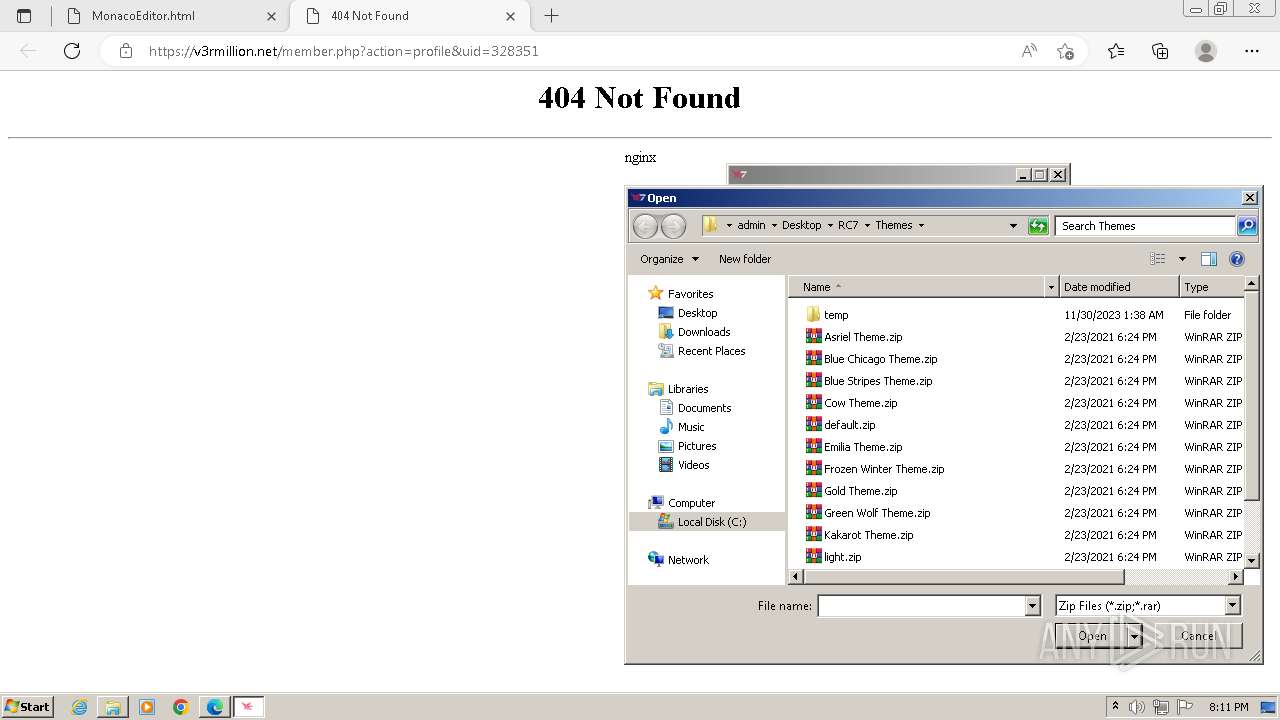
Task: Click the refresh folder icon in Open dialog
Action: (1038, 226)
